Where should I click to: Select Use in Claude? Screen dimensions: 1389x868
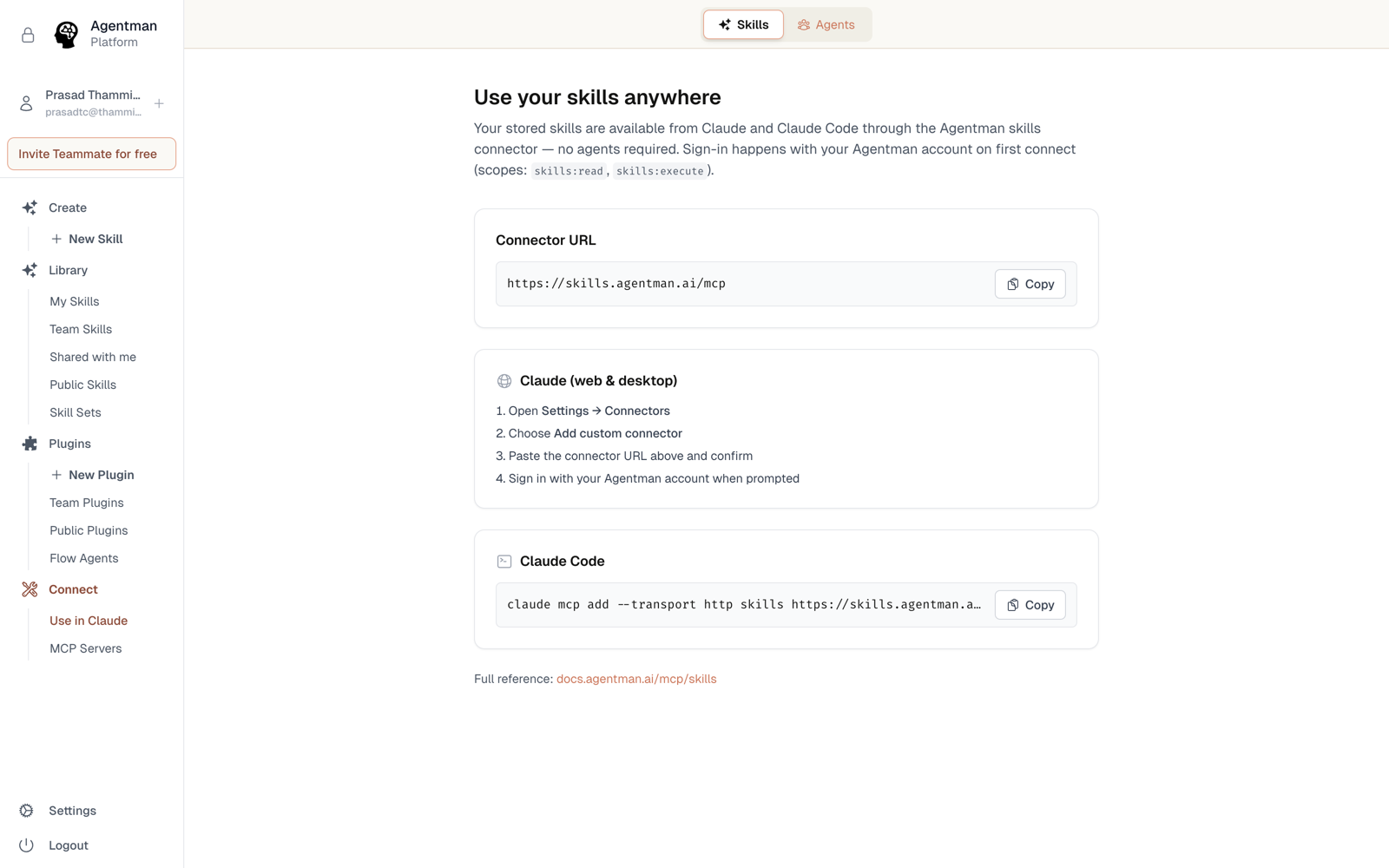(89, 621)
